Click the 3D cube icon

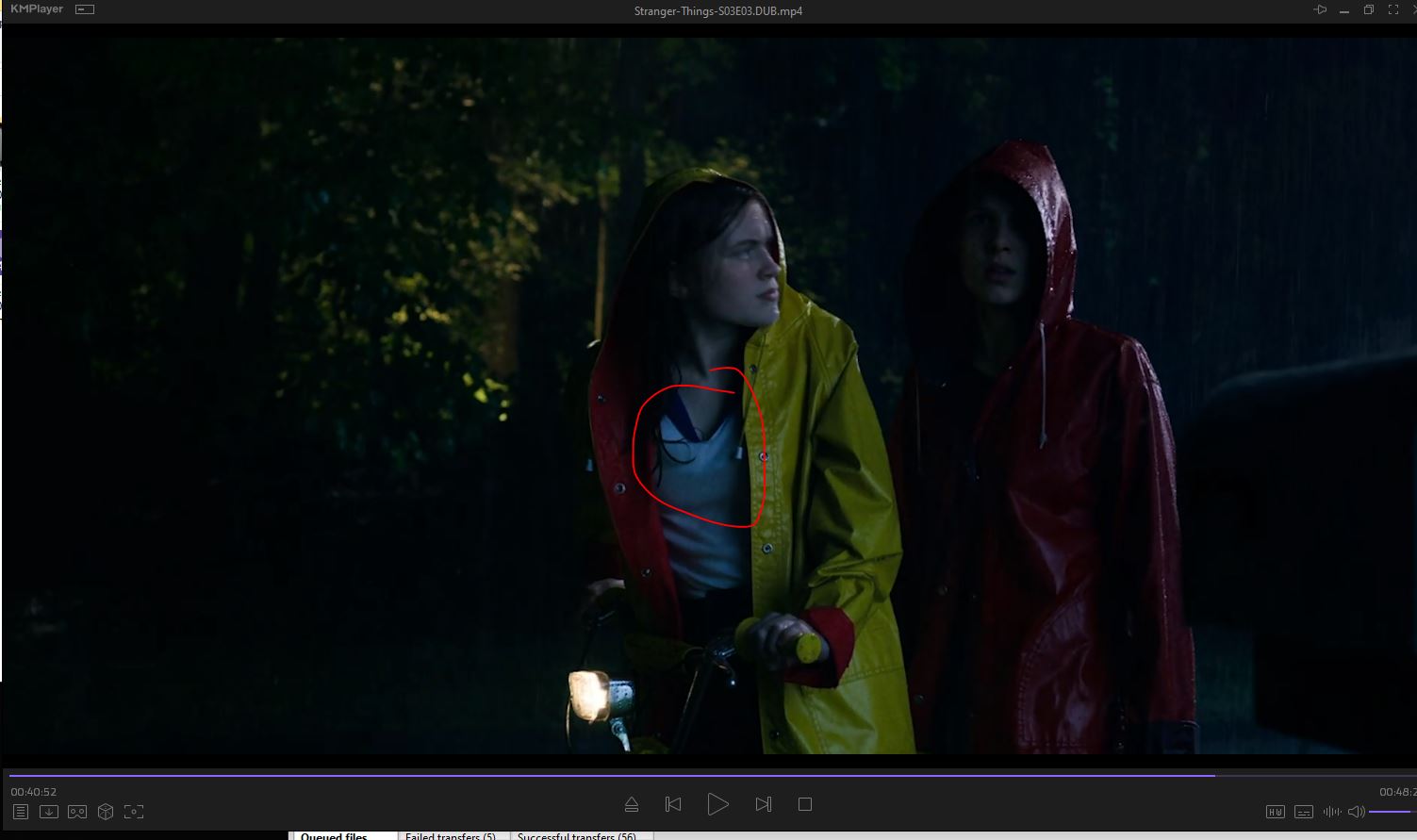click(106, 812)
